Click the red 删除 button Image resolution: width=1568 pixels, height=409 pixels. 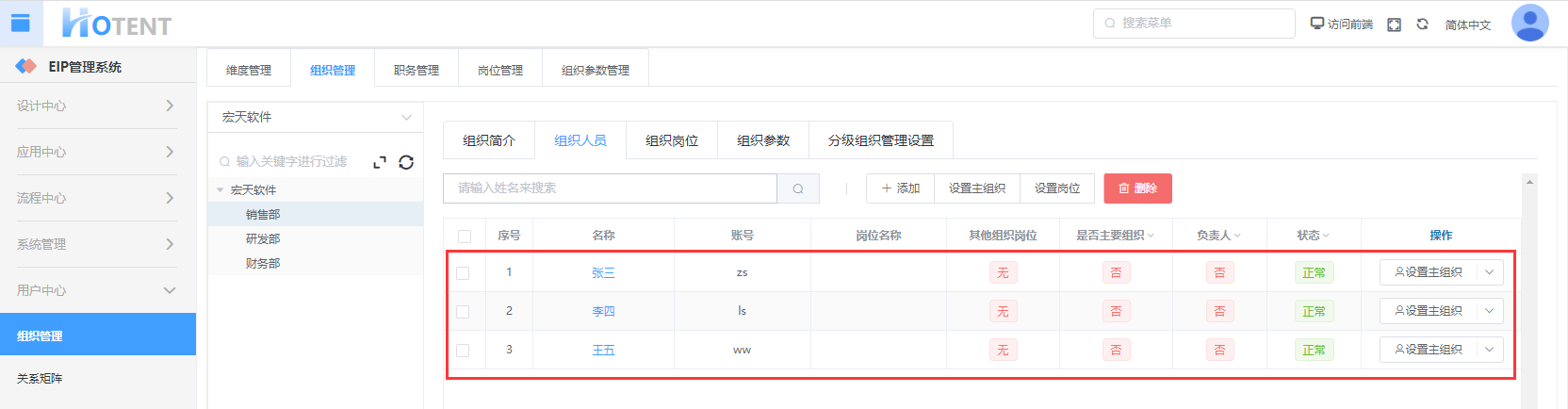click(x=1137, y=188)
